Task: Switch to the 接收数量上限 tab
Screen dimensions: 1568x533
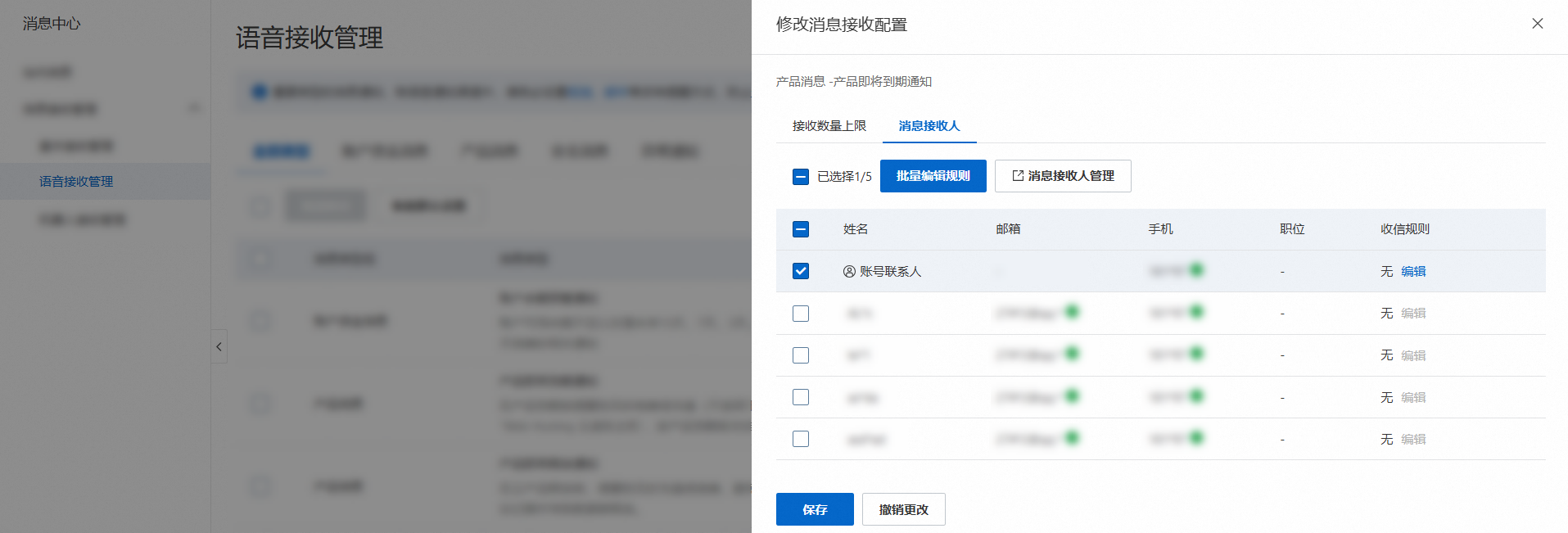Action: pos(829,126)
